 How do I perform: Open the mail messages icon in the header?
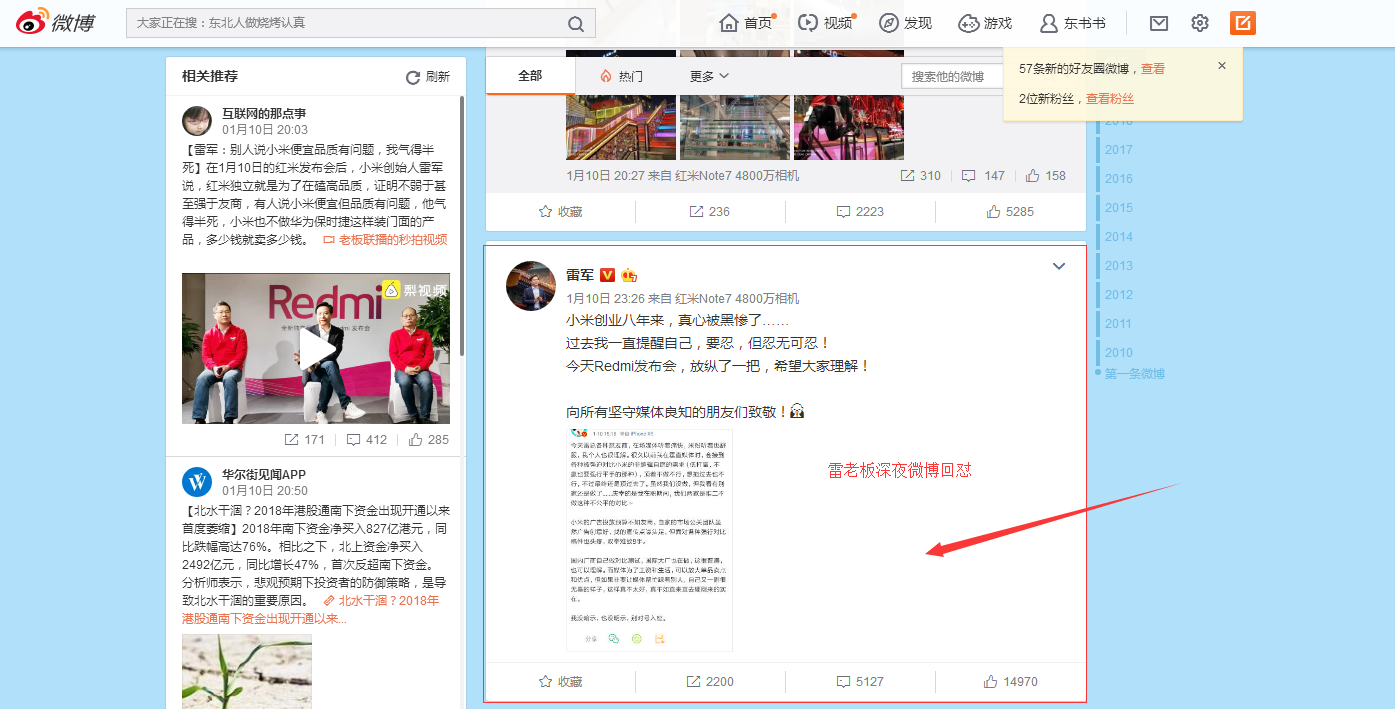[x=1158, y=23]
